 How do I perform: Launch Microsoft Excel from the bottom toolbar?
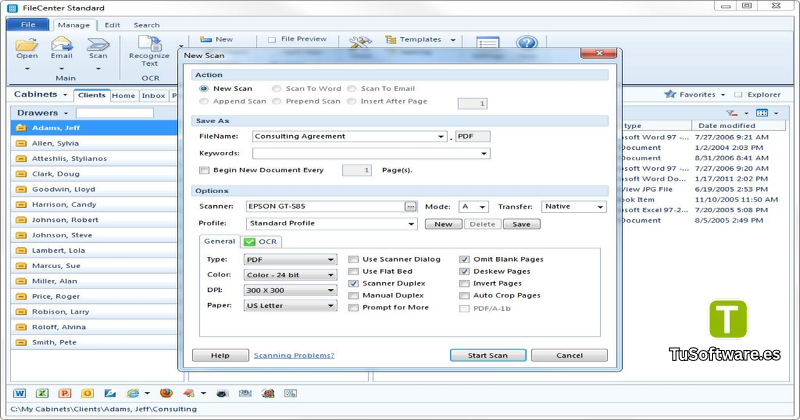[x=42, y=393]
